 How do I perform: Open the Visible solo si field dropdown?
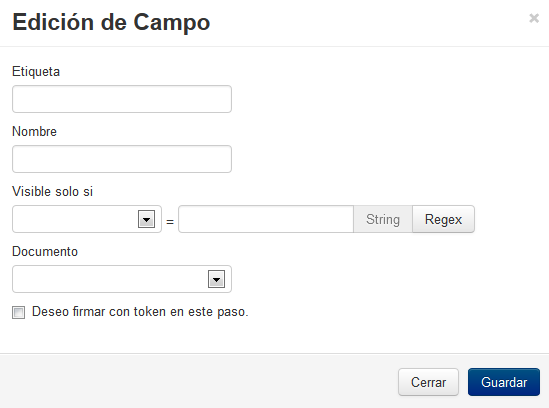point(87,219)
